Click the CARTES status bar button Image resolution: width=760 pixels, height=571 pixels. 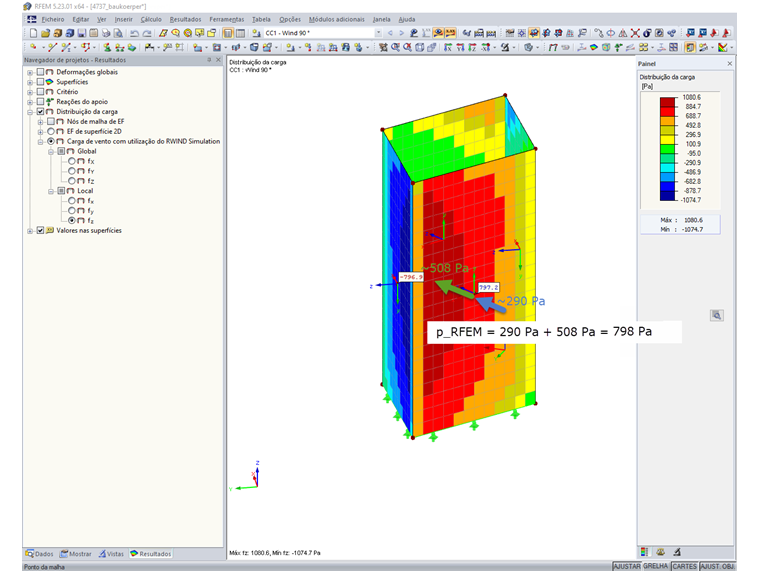(x=684, y=566)
